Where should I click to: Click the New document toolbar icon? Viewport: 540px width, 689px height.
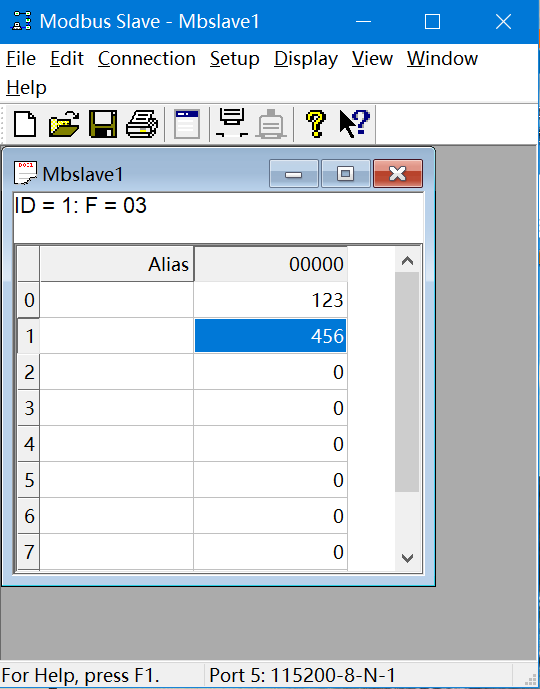point(25,124)
